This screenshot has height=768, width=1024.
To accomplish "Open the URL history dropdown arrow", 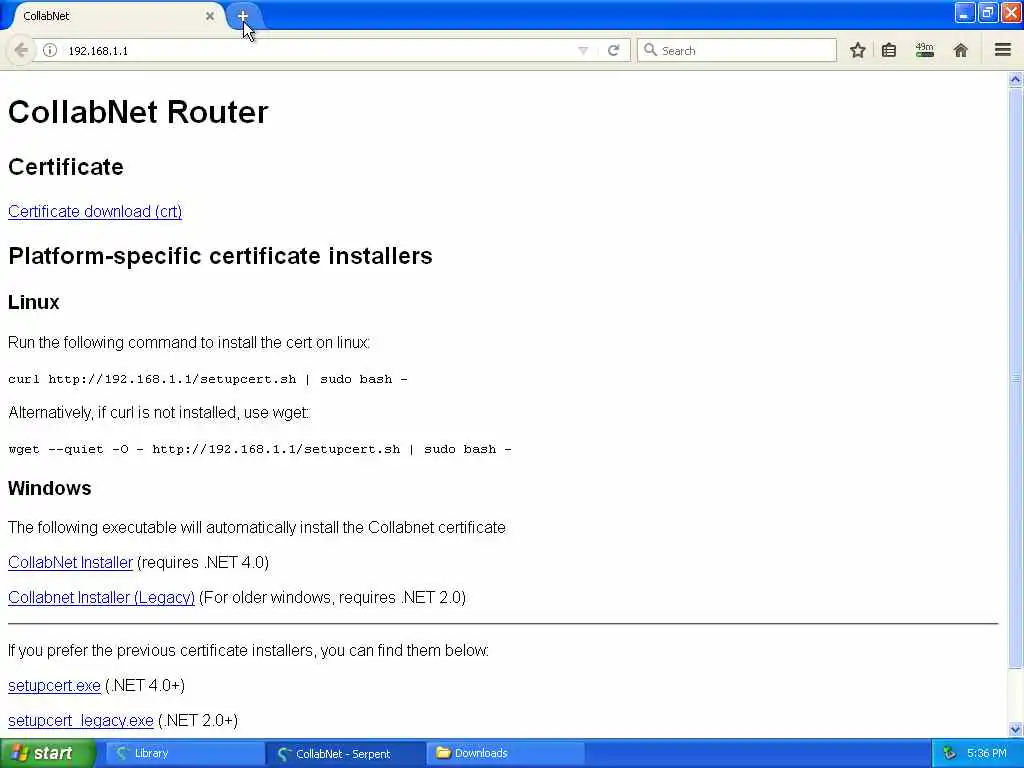I will (583, 50).
